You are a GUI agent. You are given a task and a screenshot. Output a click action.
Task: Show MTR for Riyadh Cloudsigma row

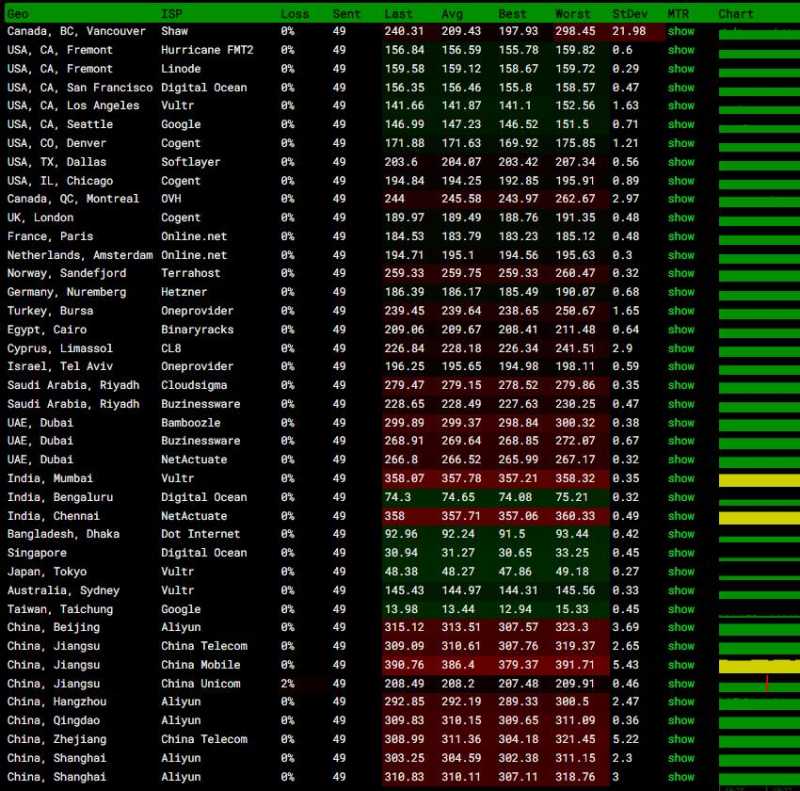(x=681, y=385)
